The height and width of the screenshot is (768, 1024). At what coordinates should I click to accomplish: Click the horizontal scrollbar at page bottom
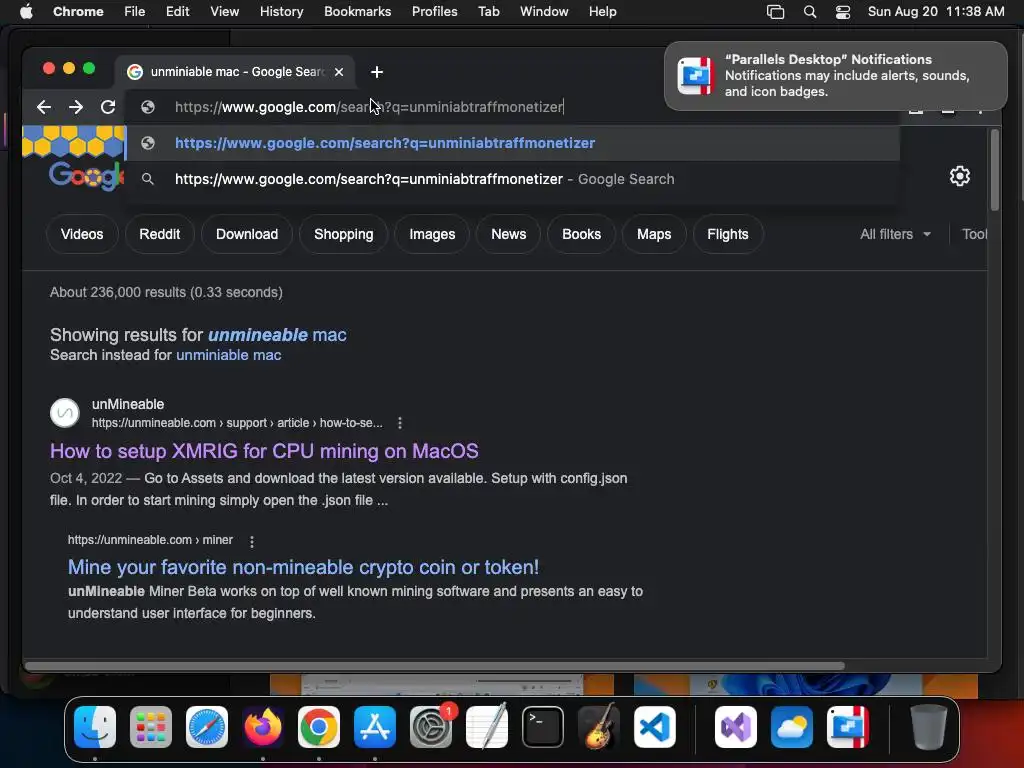(x=434, y=666)
